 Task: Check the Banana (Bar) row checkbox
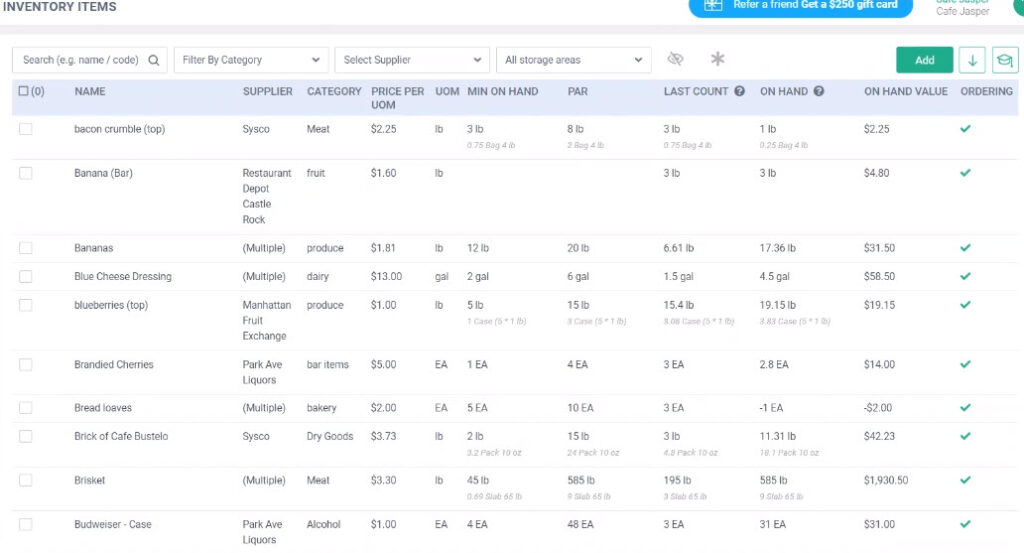(25, 173)
